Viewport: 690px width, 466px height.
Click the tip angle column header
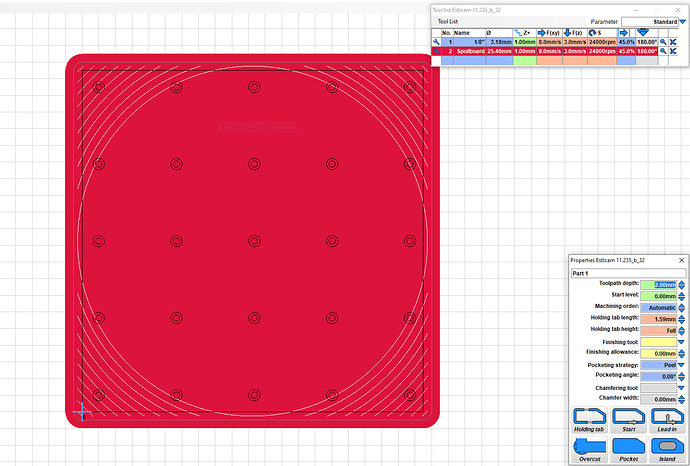pos(647,33)
